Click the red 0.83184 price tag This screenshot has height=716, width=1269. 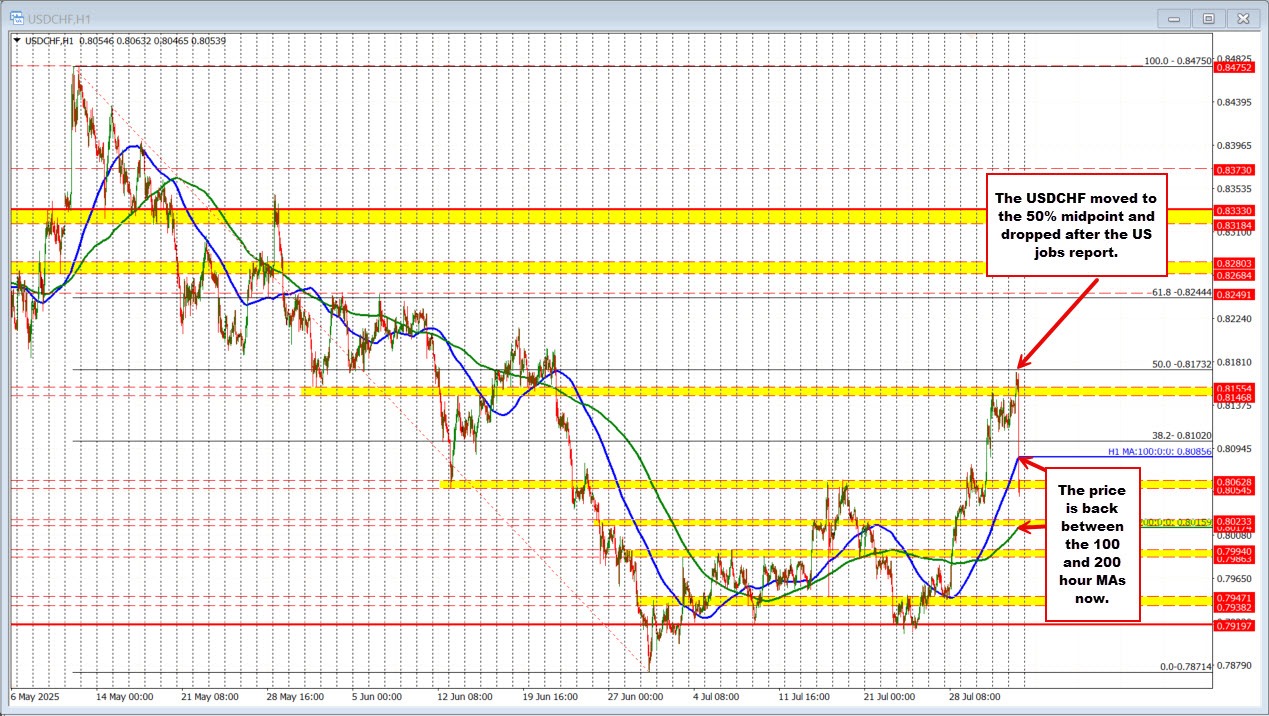[x=1235, y=226]
